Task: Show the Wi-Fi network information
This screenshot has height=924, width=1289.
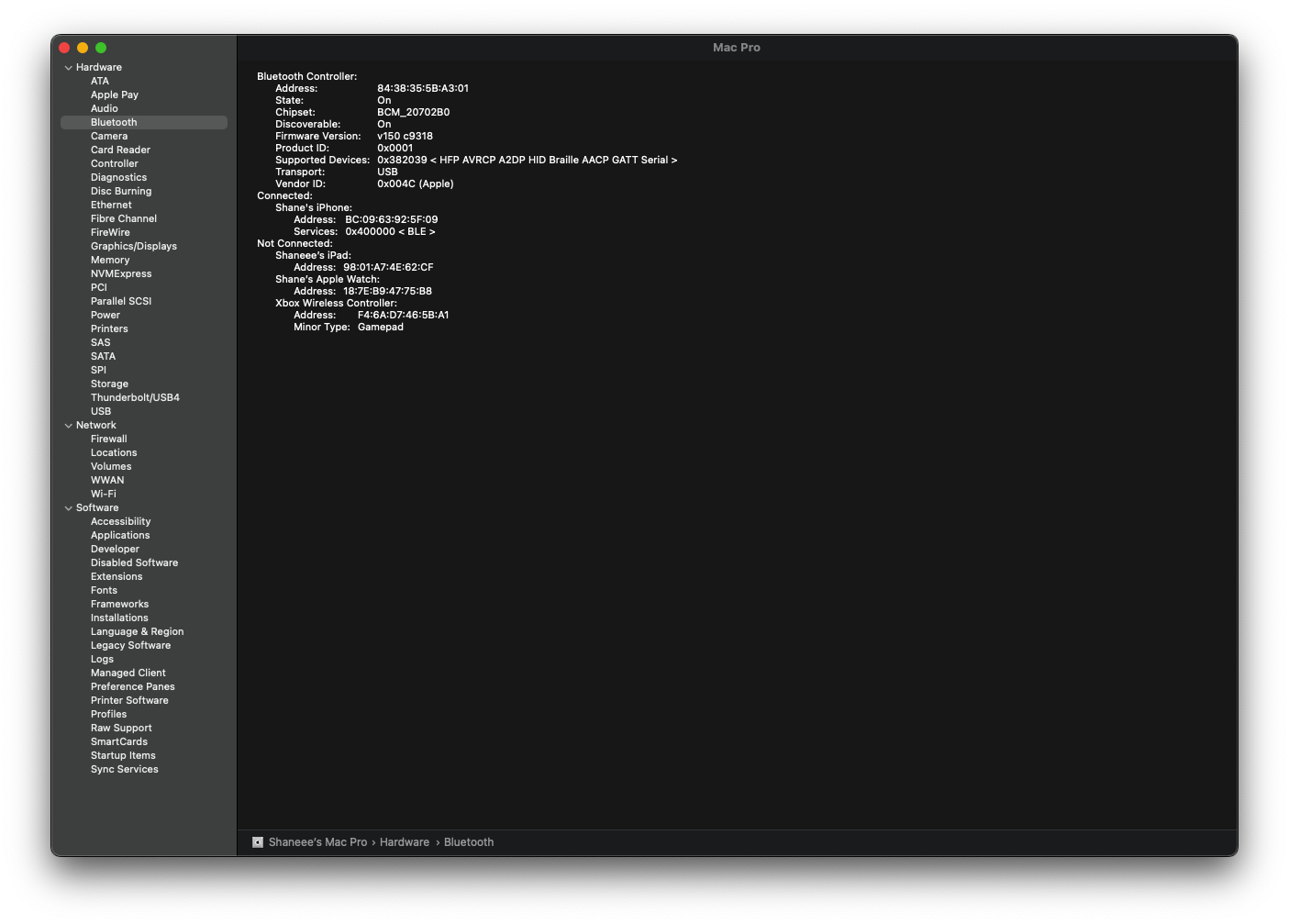Action: [x=103, y=494]
